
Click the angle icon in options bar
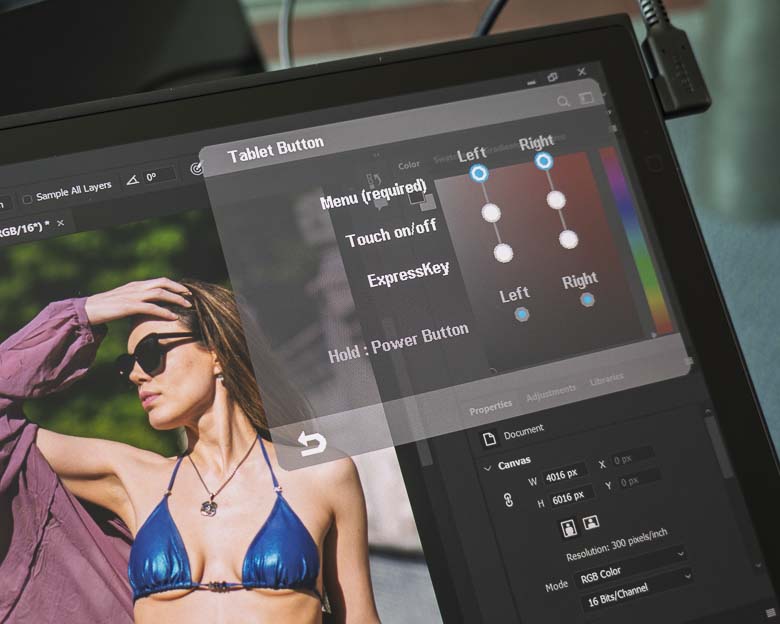[x=132, y=180]
